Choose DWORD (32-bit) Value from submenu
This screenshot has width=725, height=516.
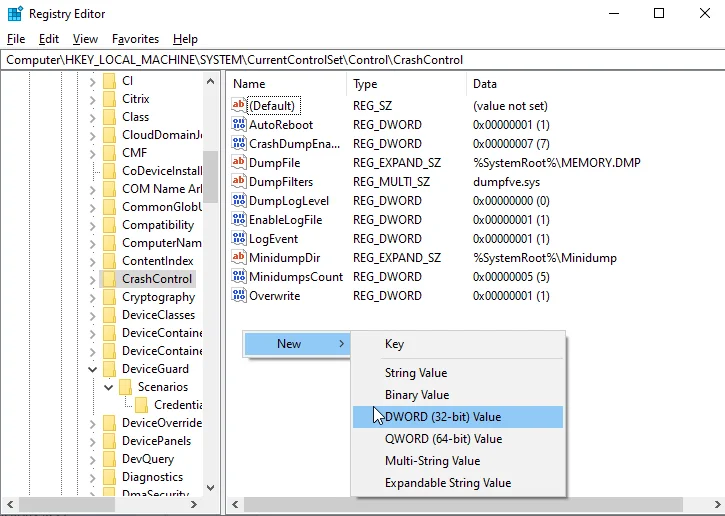click(458, 417)
